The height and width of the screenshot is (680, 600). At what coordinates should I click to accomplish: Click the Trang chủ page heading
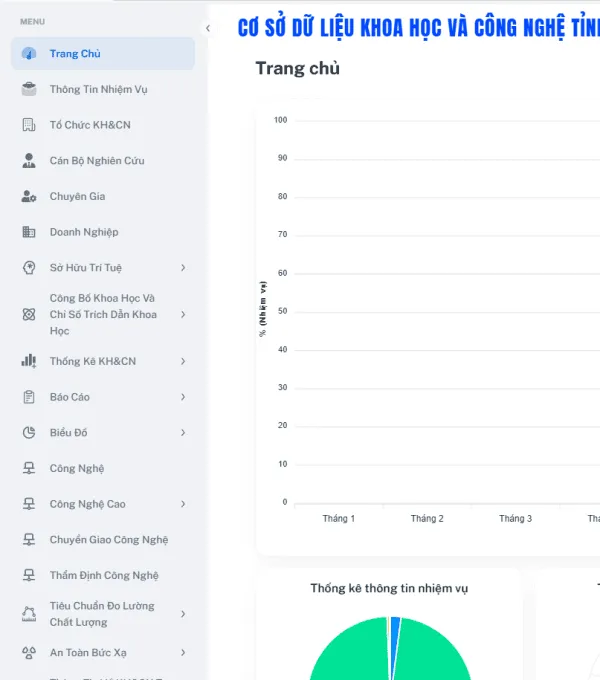(x=297, y=69)
